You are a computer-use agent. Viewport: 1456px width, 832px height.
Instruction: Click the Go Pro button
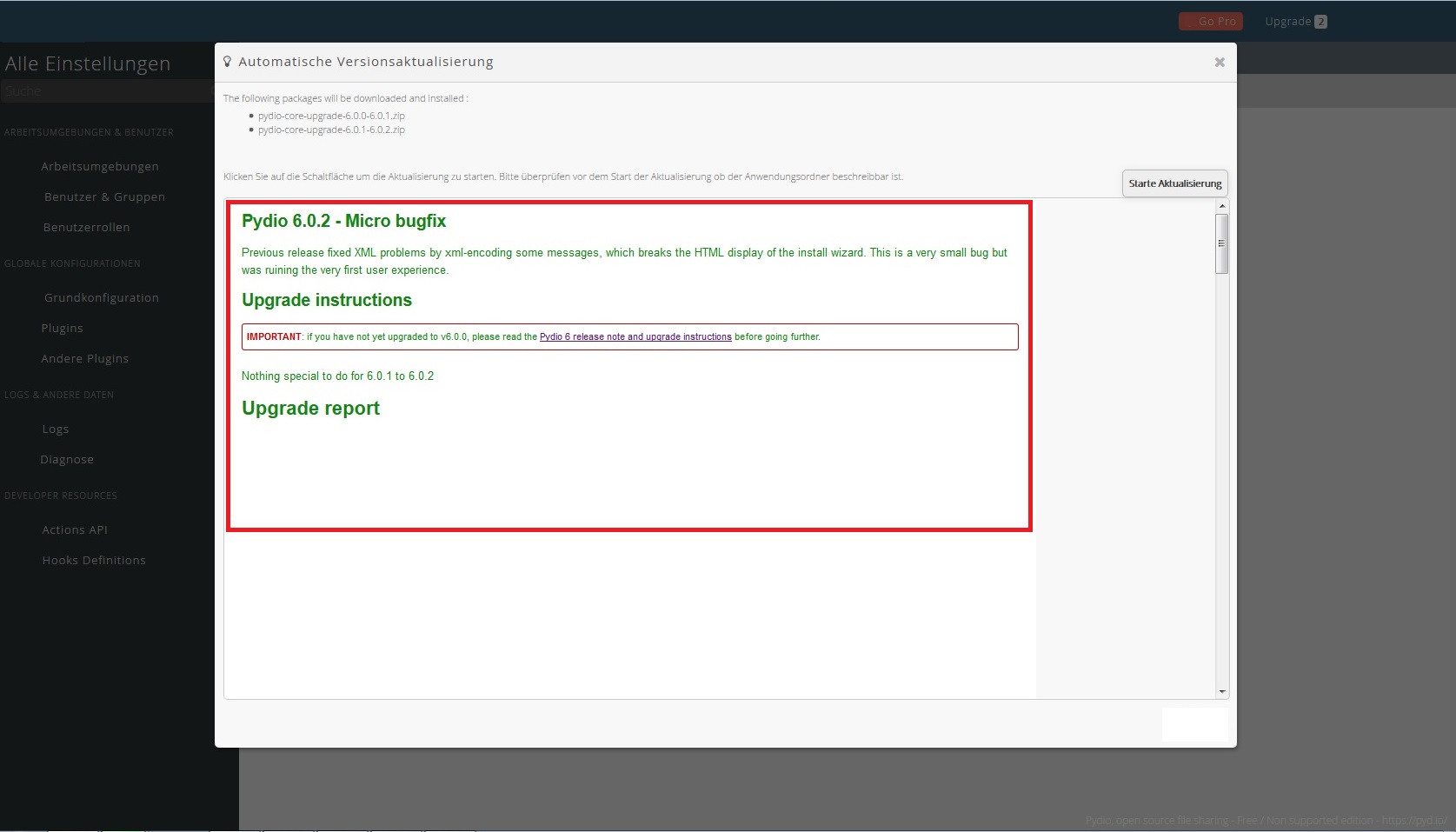[x=1210, y=22]
